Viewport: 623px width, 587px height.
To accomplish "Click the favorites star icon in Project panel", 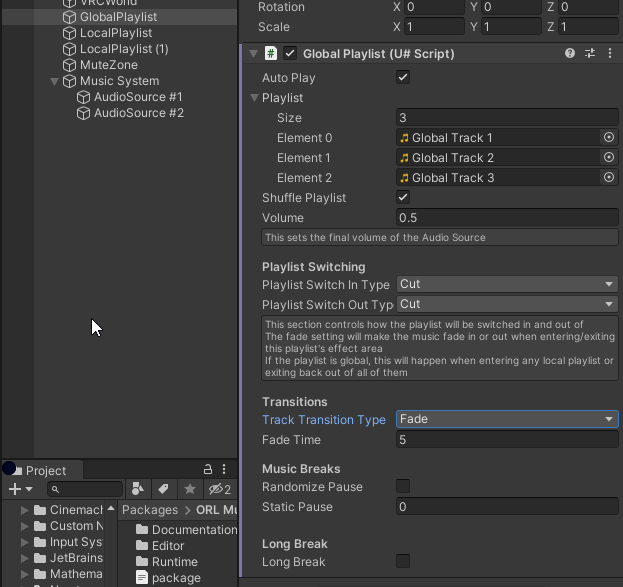I will coord(189,489).
